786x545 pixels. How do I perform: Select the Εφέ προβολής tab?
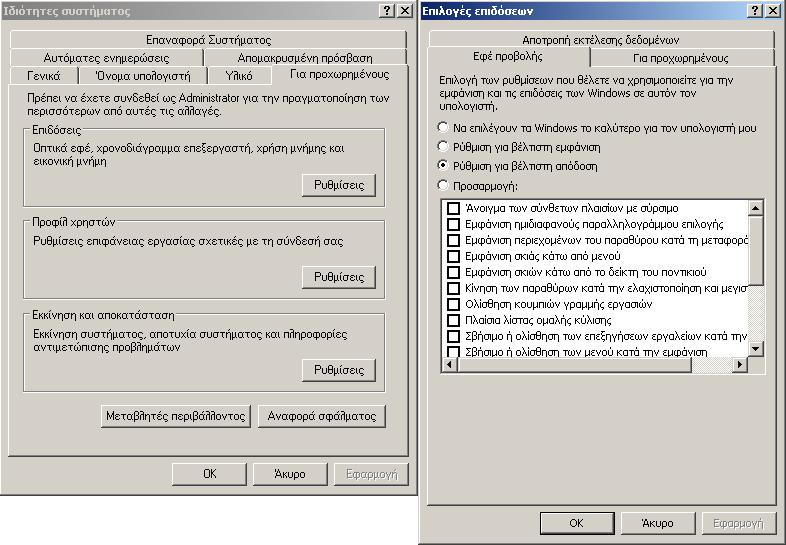pos(508,56)
